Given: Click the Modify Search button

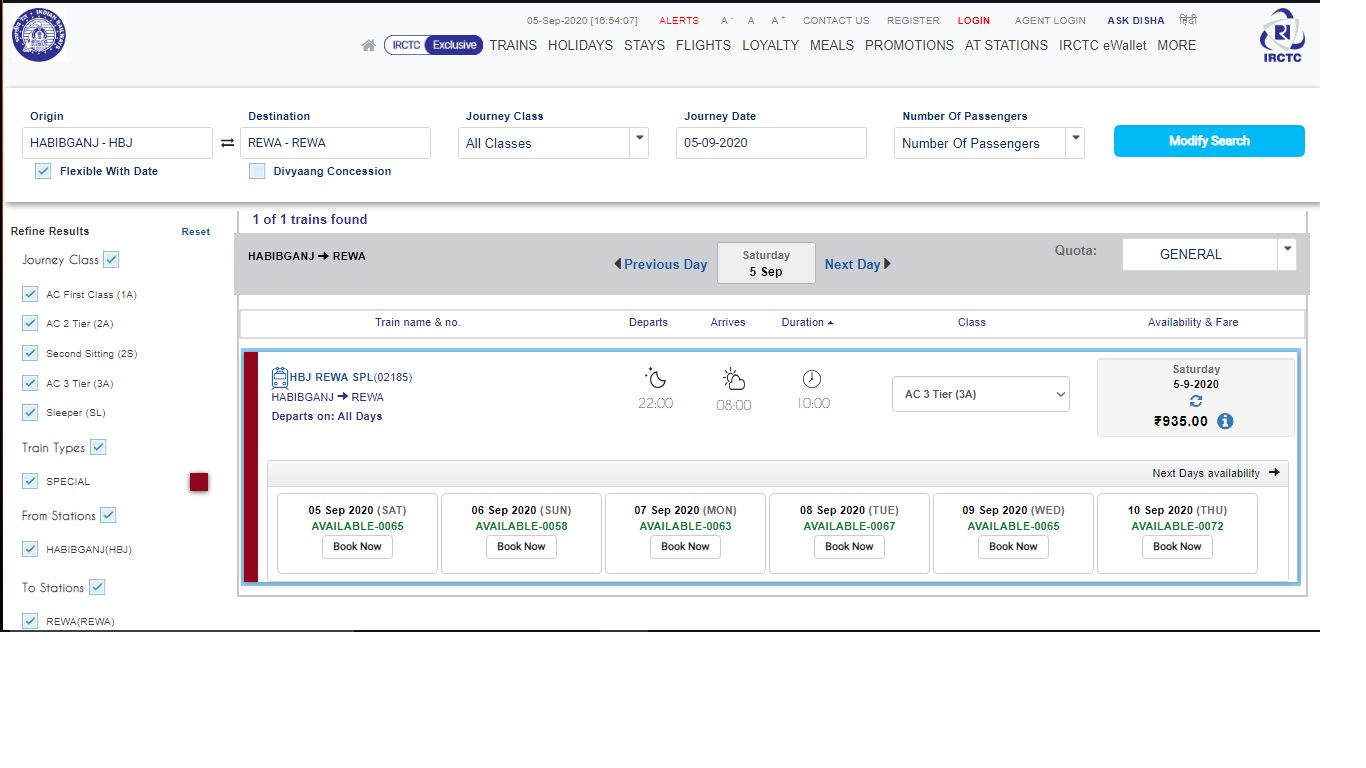Looking at the screenshot, I should (1209, 141).
